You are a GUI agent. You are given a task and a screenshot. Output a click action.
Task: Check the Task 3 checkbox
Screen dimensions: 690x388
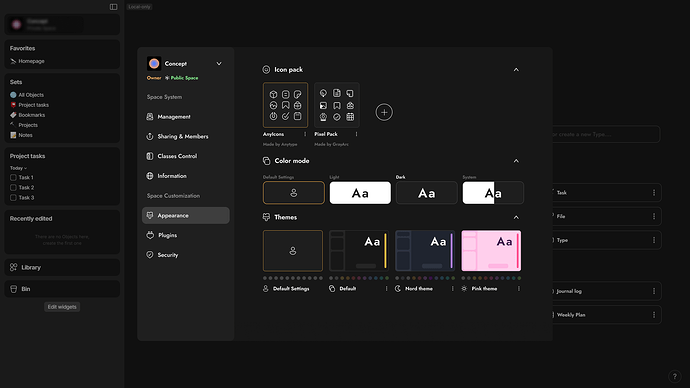pos(13,198)
